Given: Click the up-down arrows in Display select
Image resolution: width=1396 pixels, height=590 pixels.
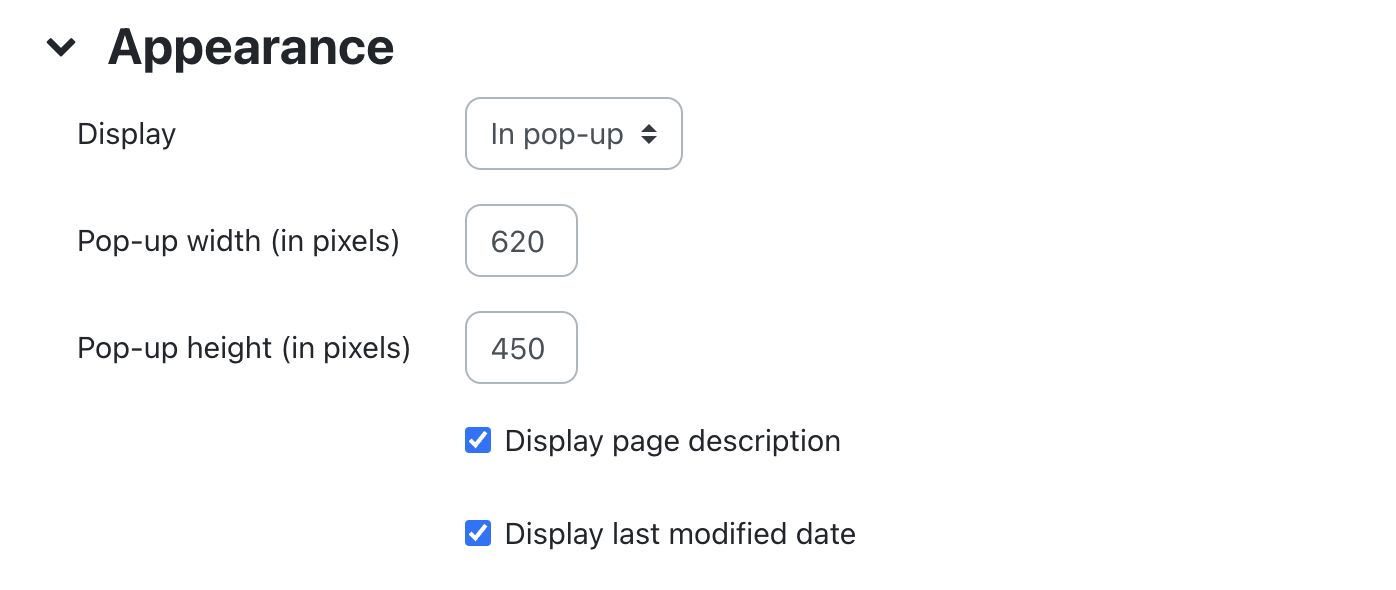Looking at the screenshot, I should [649, 134].
